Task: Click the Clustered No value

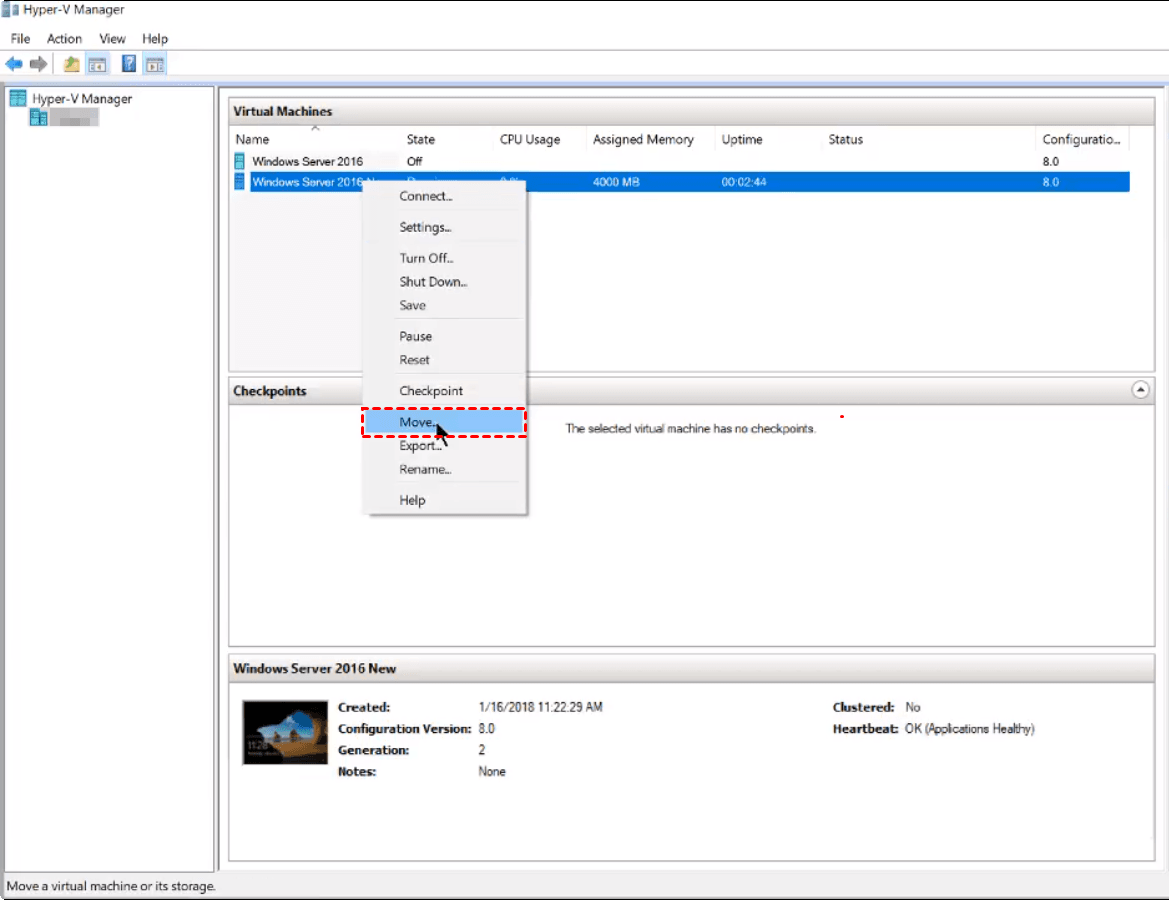Action: pyautogui.click(x=913, y=707)
